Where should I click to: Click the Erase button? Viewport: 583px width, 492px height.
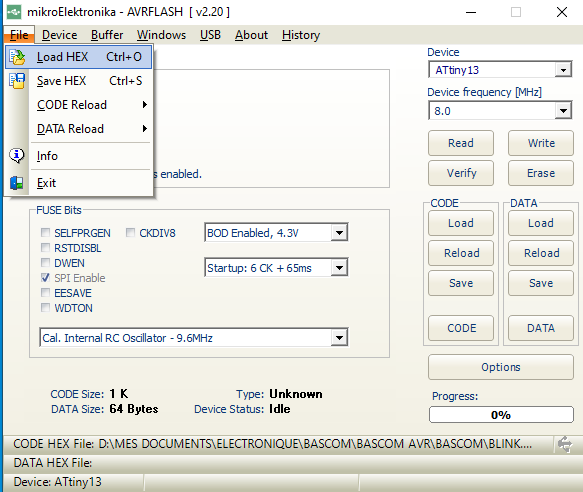541,173
